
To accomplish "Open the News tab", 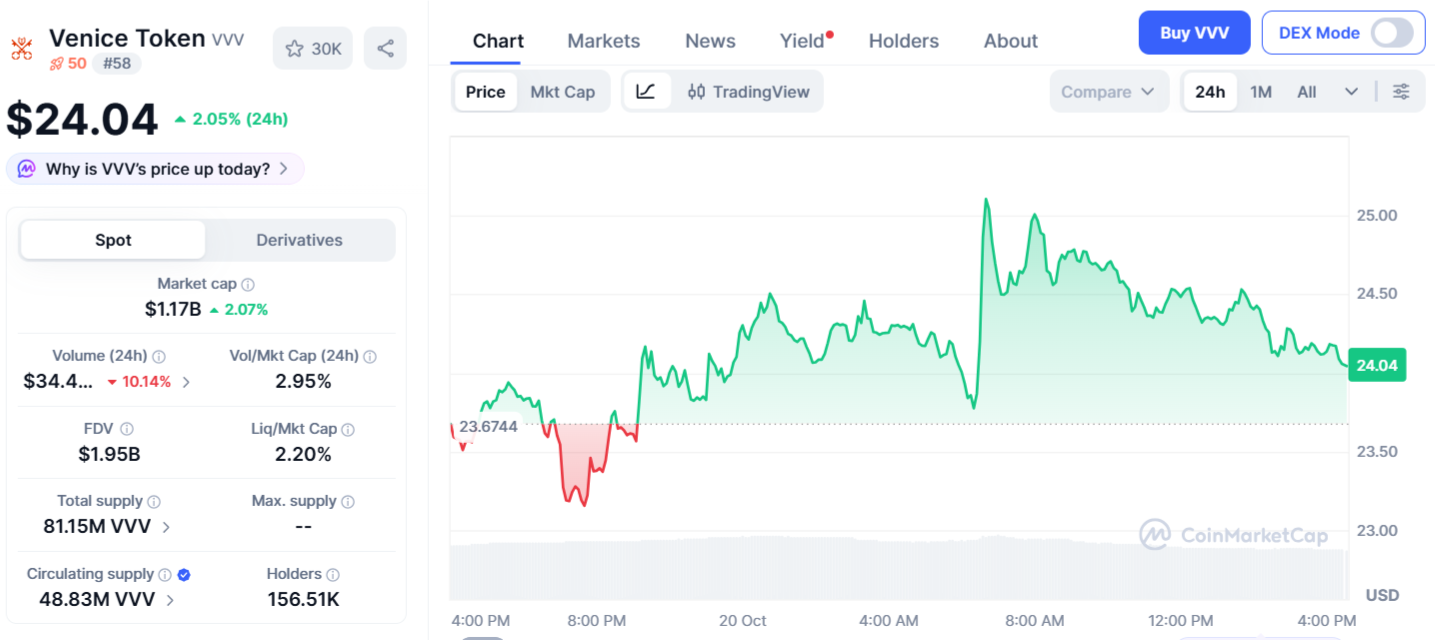I will (x=710, y=41).
